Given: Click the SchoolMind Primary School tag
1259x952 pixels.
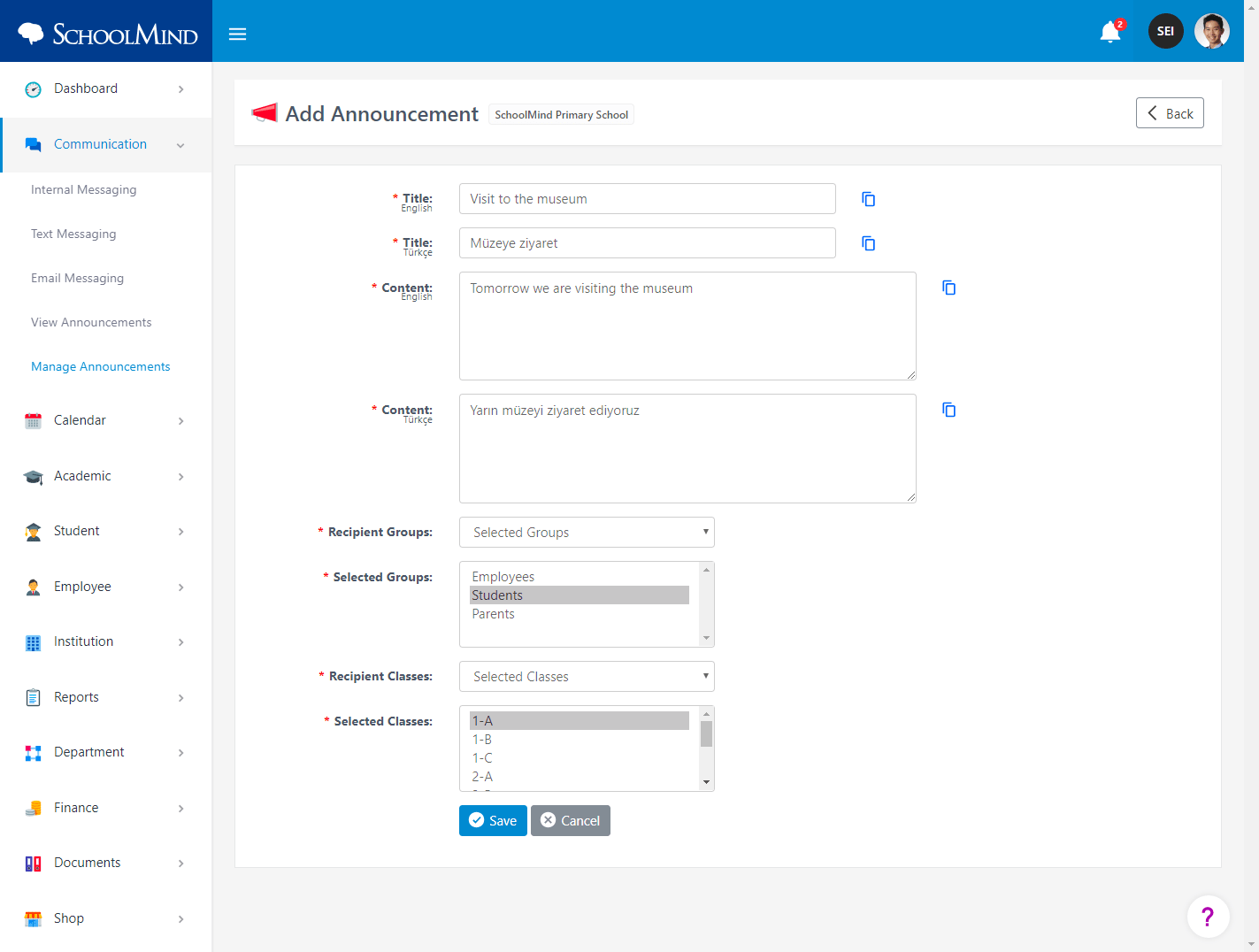Looking at the screenshot, I should pyautogui.click(x=561, y=115).
